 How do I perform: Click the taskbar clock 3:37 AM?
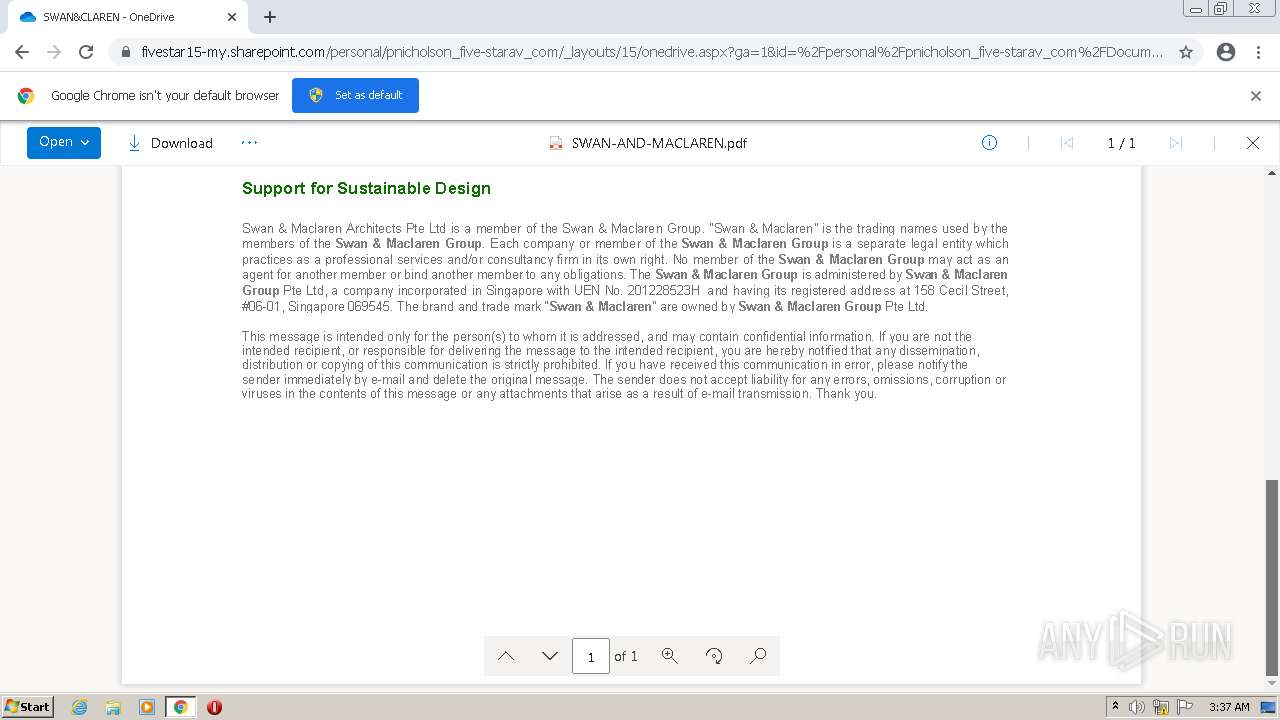(1229, 707)
